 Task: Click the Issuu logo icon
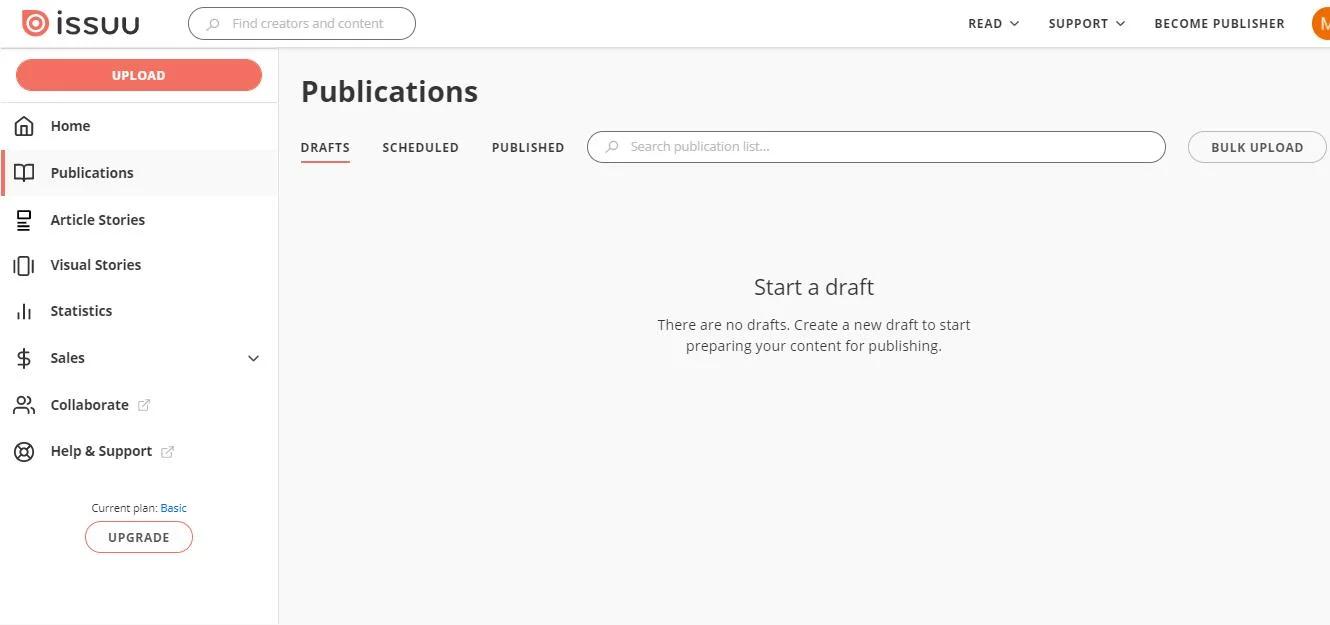click(x=35, y=23)
